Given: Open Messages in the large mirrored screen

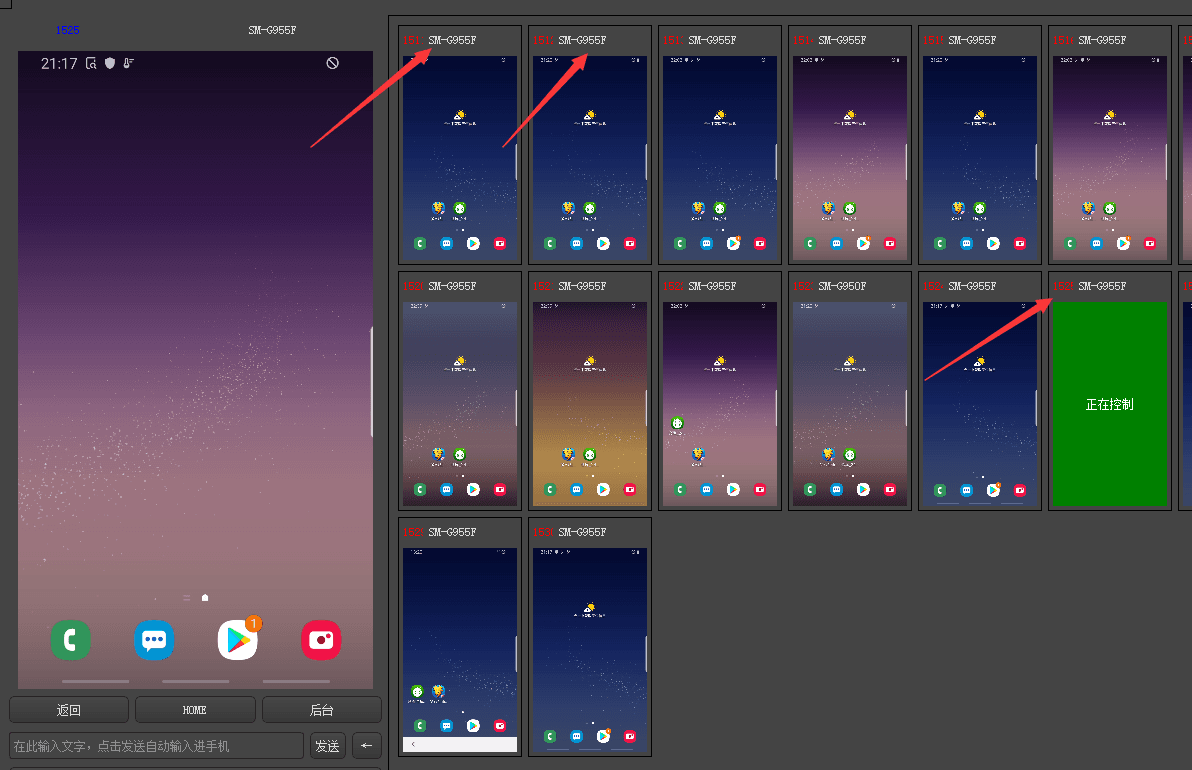Looking at the screenshot, I should coord(154,640).
